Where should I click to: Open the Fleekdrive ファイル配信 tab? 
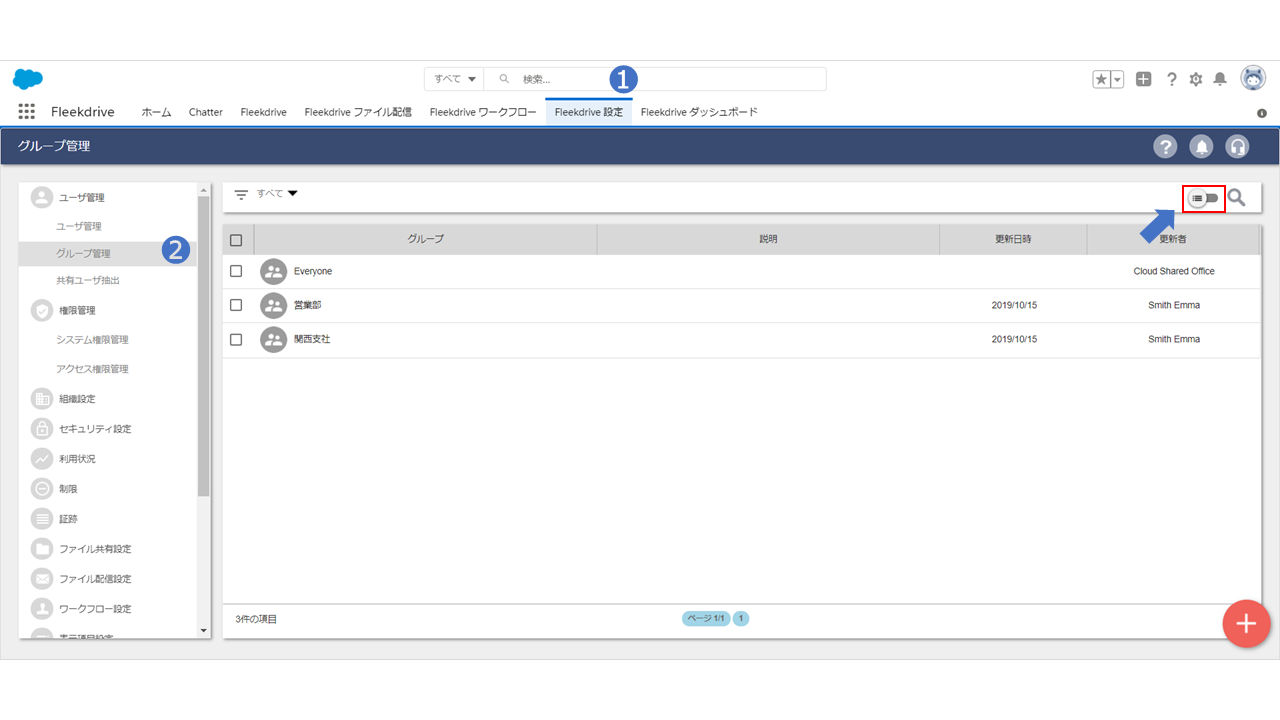(x=358, y=112)
